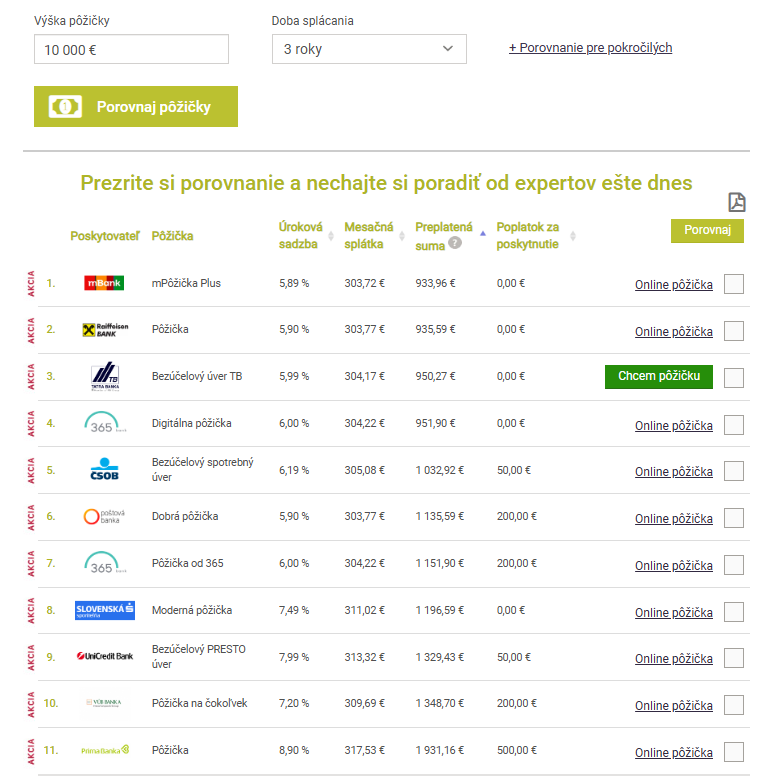Click the Poštová banka logo

104,517
